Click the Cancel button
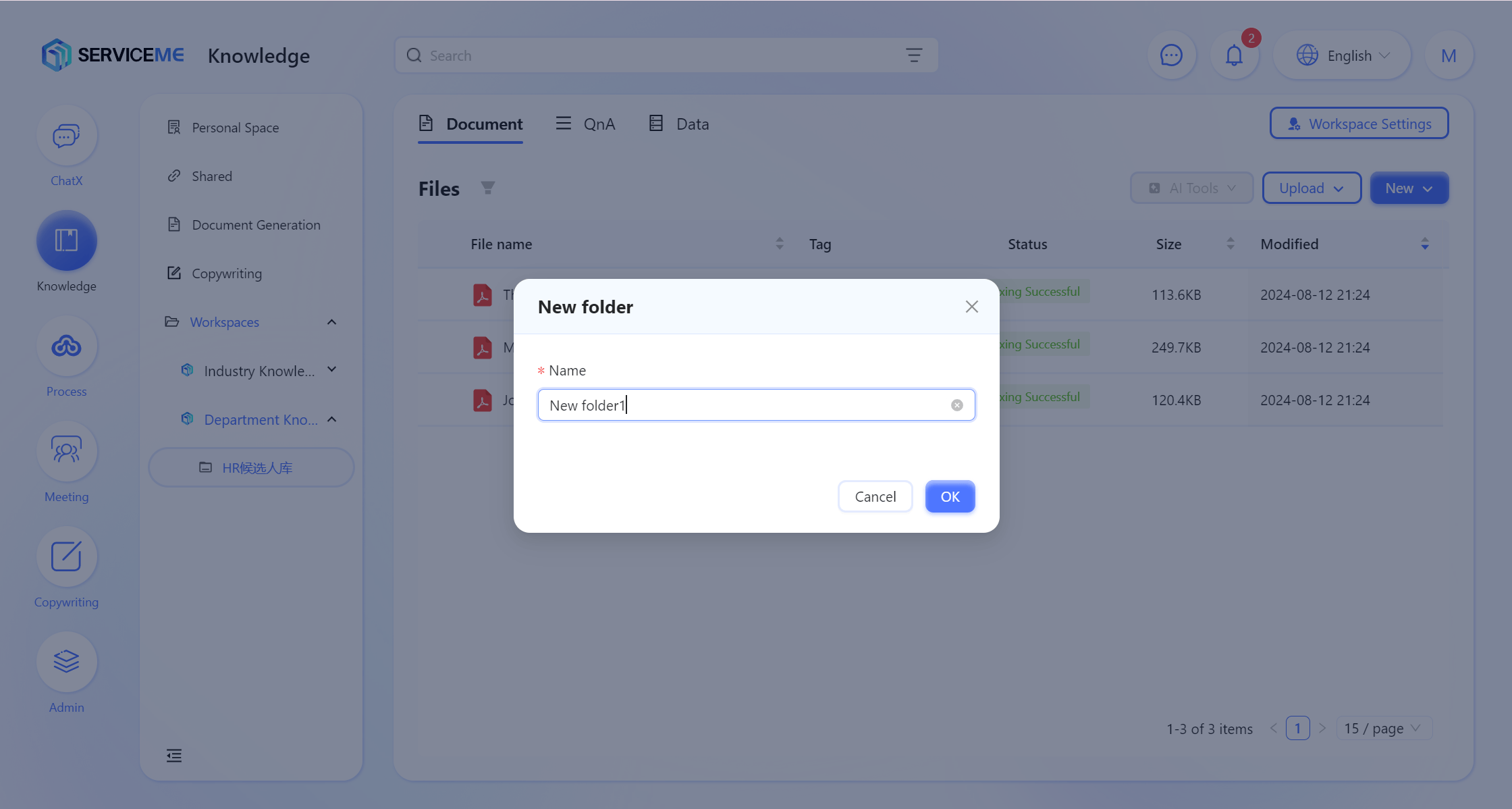The width and height of the screenshot is (1512, 809). (875, 497)
